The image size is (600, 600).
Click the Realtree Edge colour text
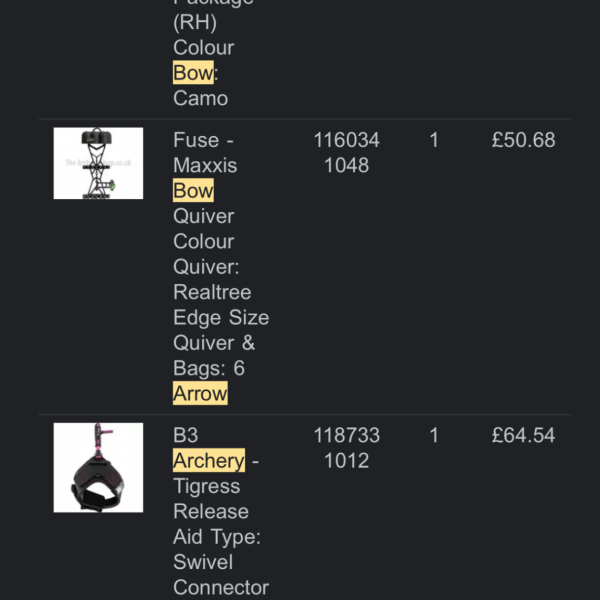[x=212, y=305]
